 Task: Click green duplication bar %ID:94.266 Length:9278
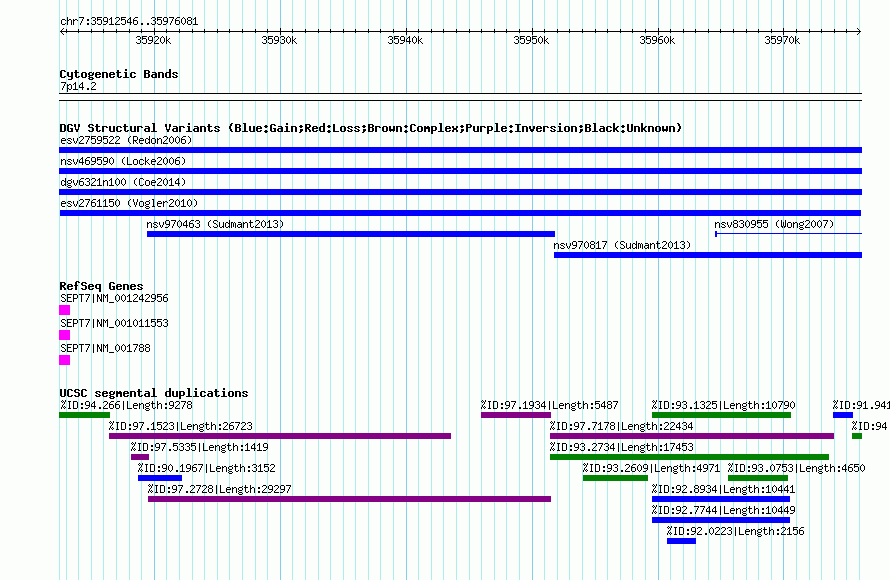pos(85,415)
